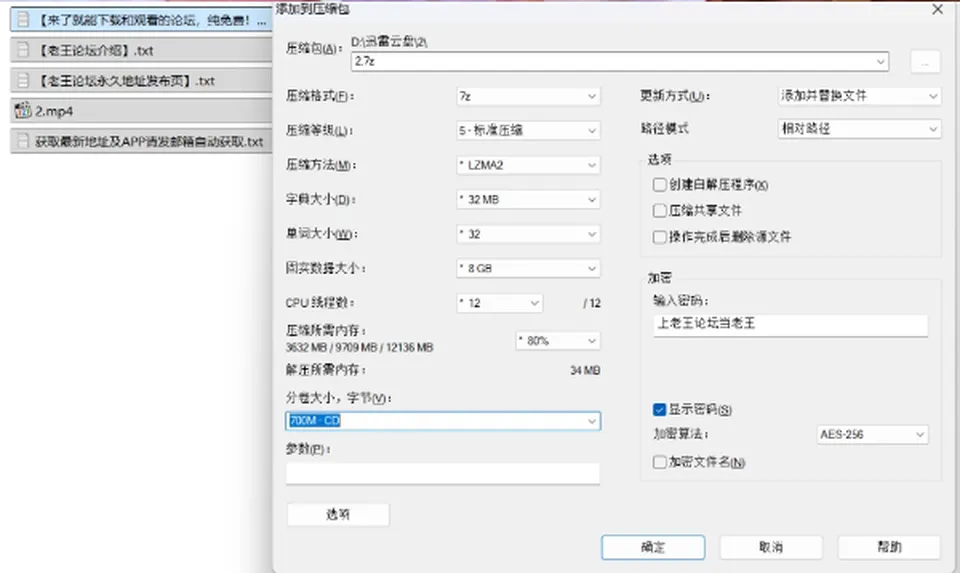Open the 更新方式 dropdown
This screenshot has height=573, width=960.
859,96
